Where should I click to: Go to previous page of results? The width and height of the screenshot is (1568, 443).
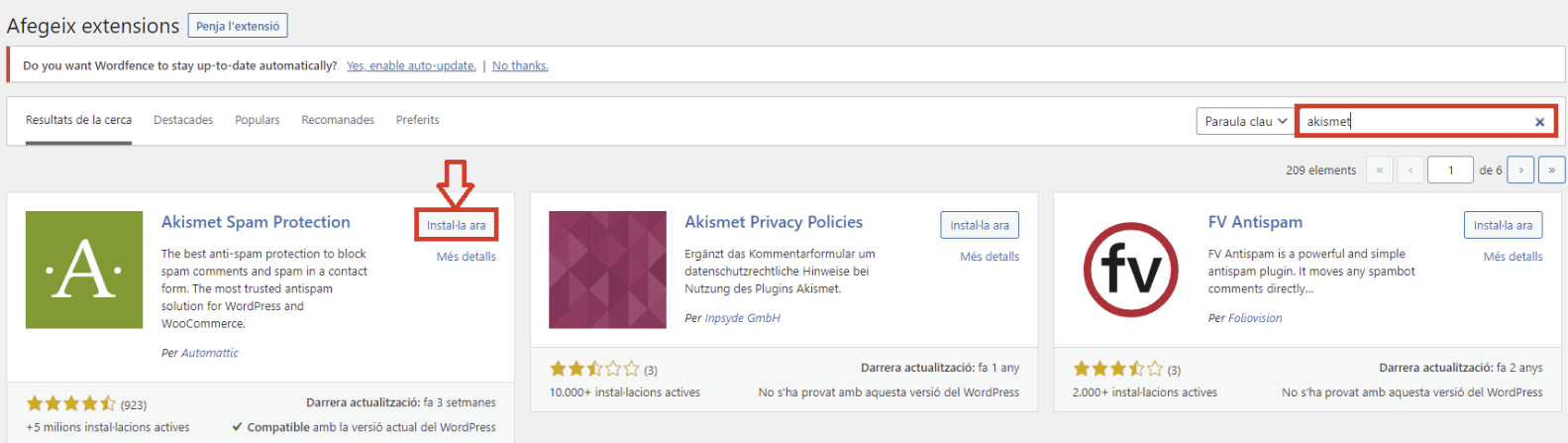(1411, 169)
